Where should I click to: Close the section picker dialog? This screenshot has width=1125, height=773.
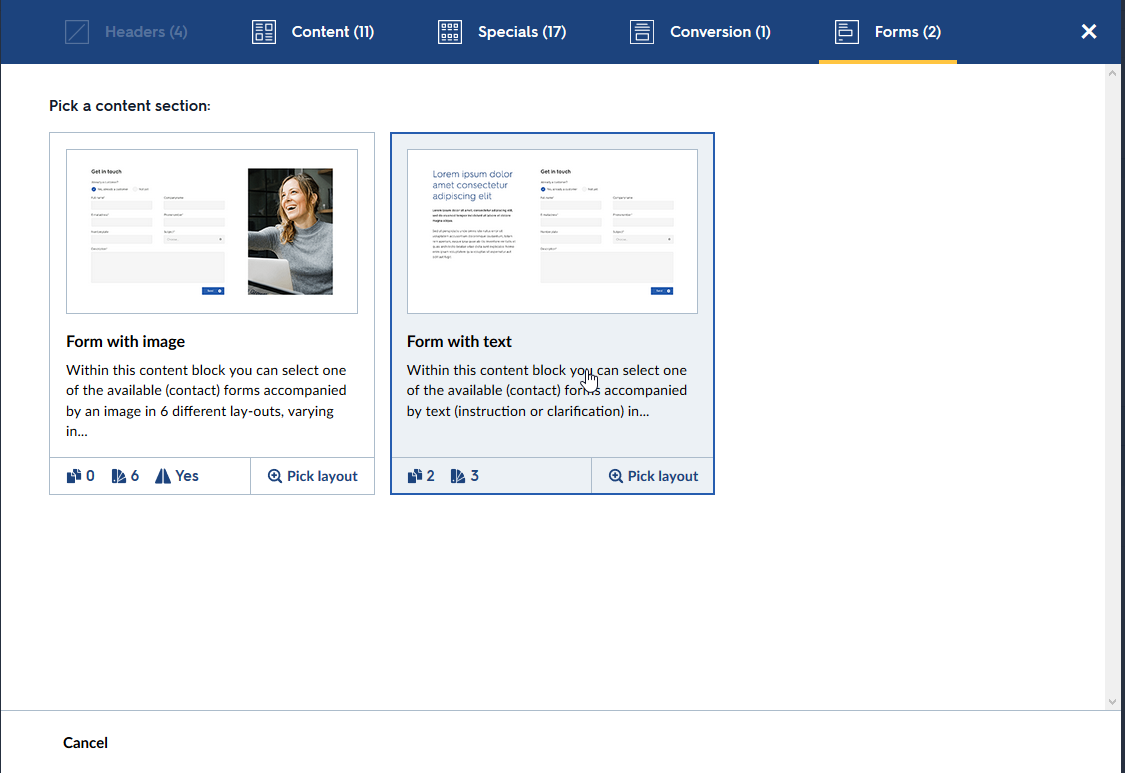point(1088,32)
